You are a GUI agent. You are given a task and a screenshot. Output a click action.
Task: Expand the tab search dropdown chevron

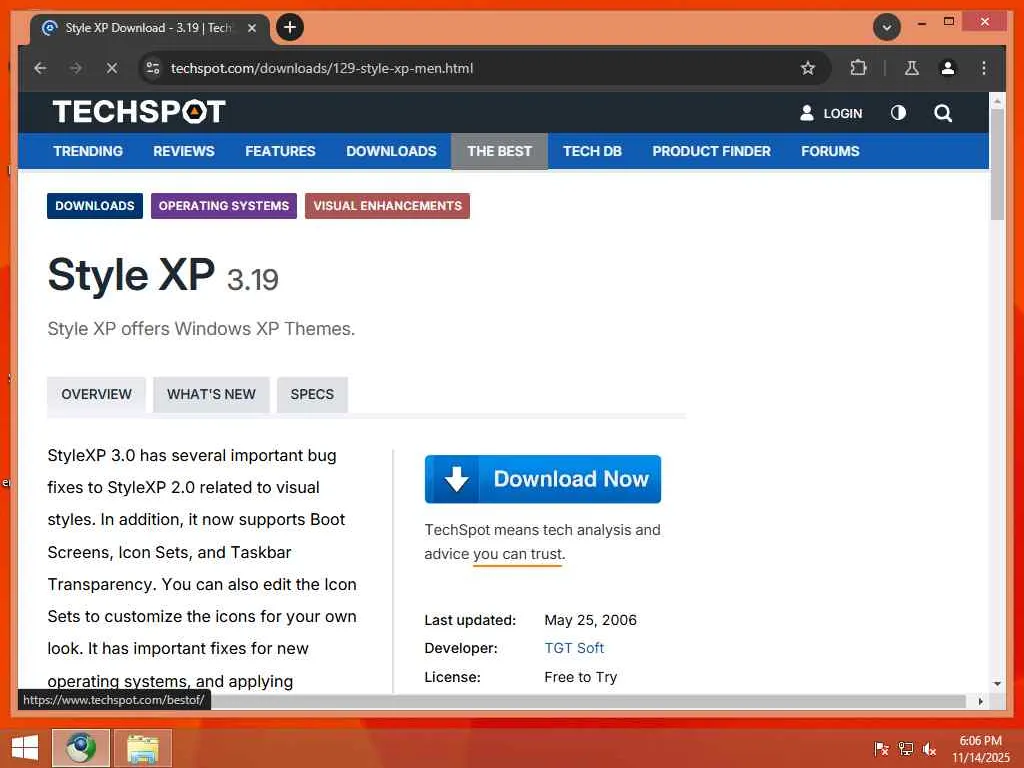pyautogui.click(x=886, y=27)
